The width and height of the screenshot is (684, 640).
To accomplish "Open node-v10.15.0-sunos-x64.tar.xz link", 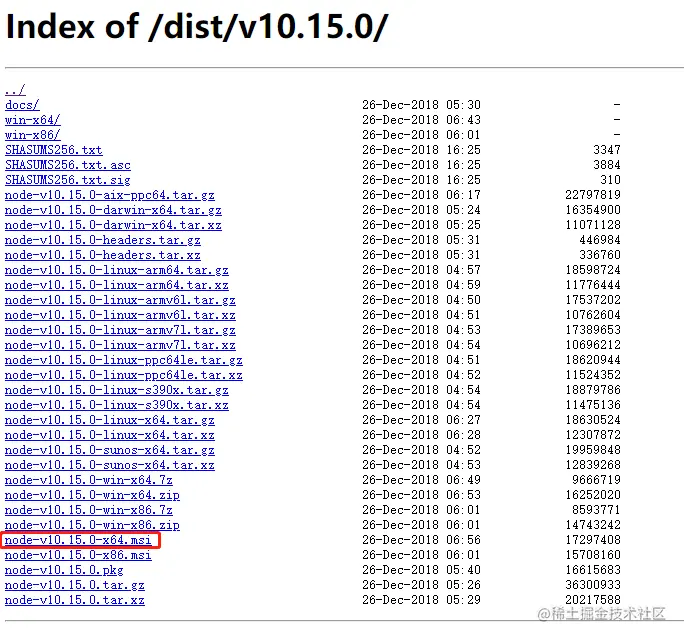I will 110,465.
